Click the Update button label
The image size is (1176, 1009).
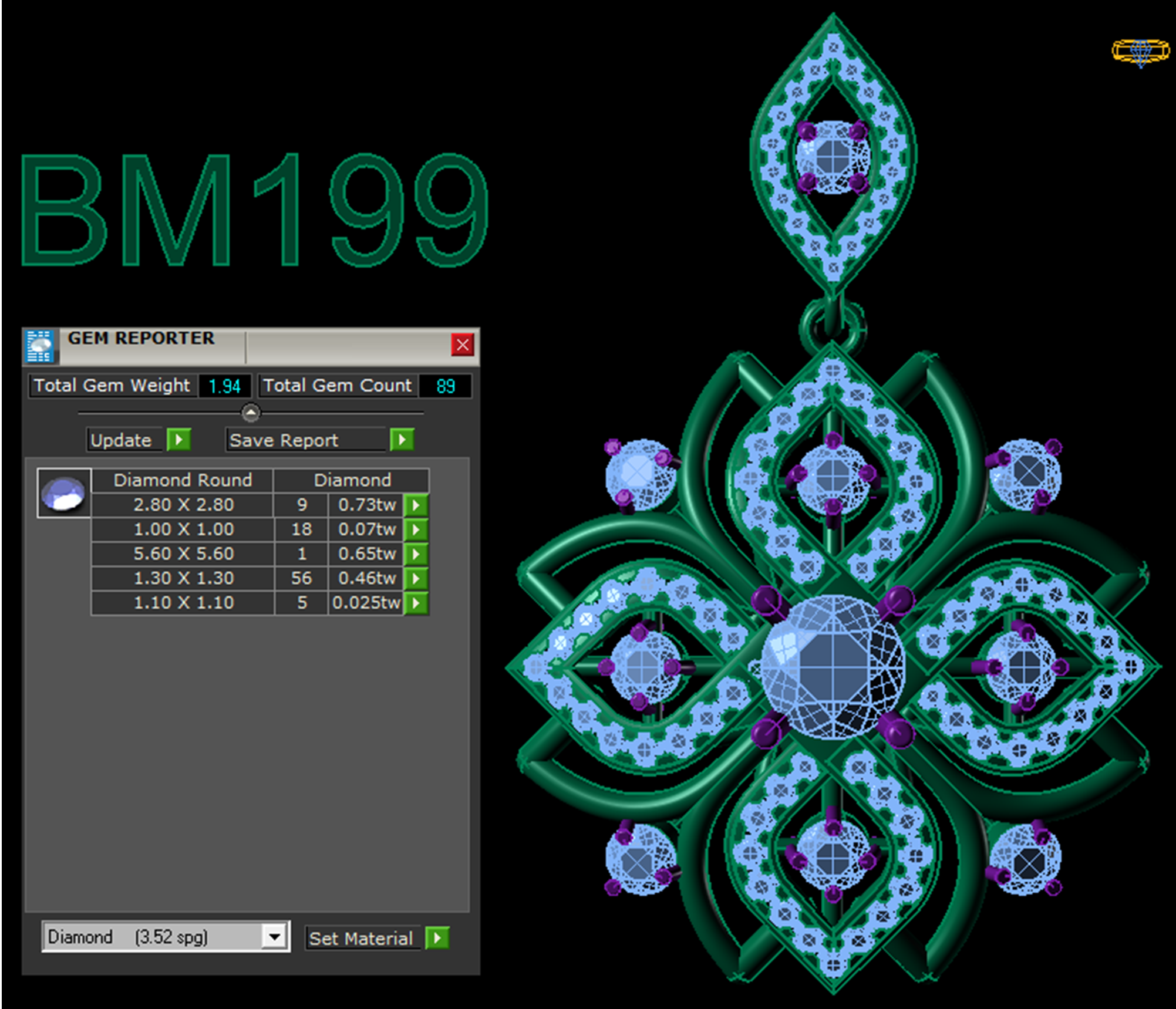point(122,440)
